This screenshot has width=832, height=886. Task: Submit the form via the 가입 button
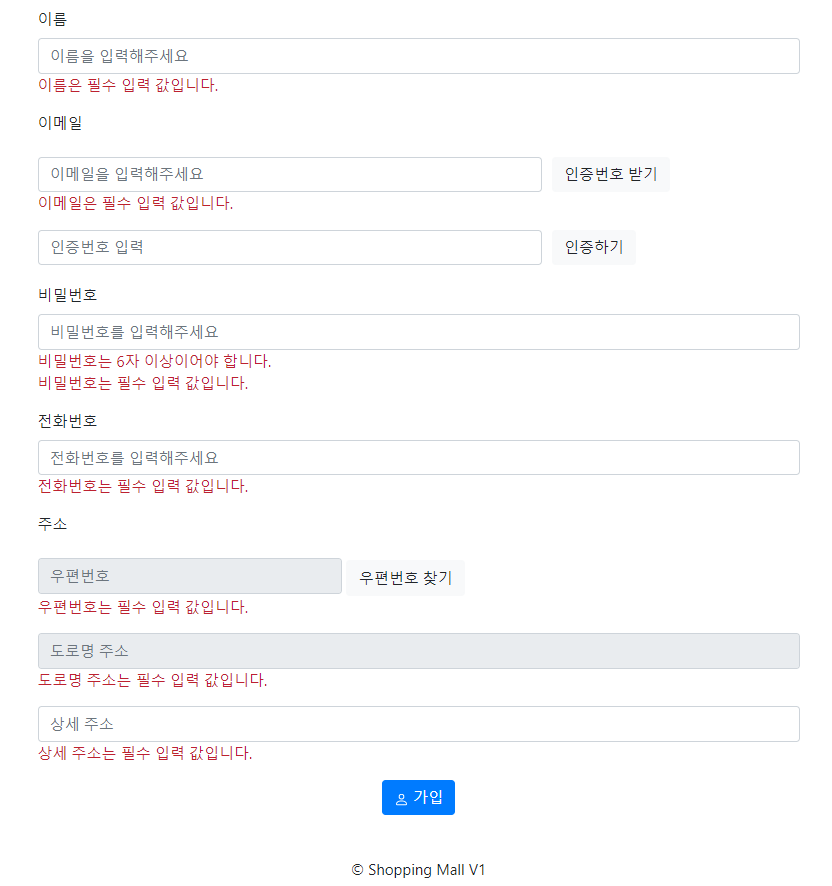pos(418,797)
